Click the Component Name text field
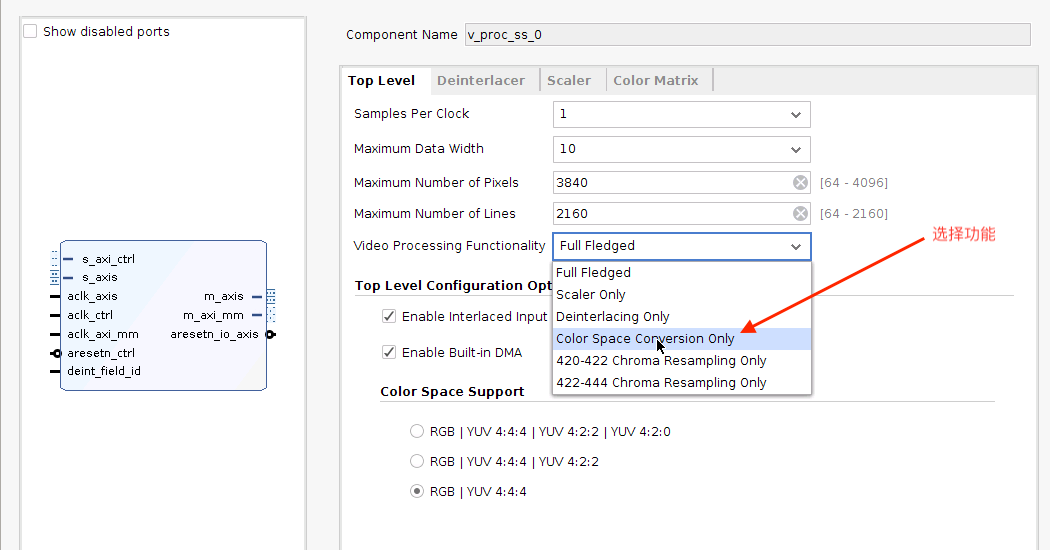This screenshot has width=1050, height=550. (x=747, y=35)
